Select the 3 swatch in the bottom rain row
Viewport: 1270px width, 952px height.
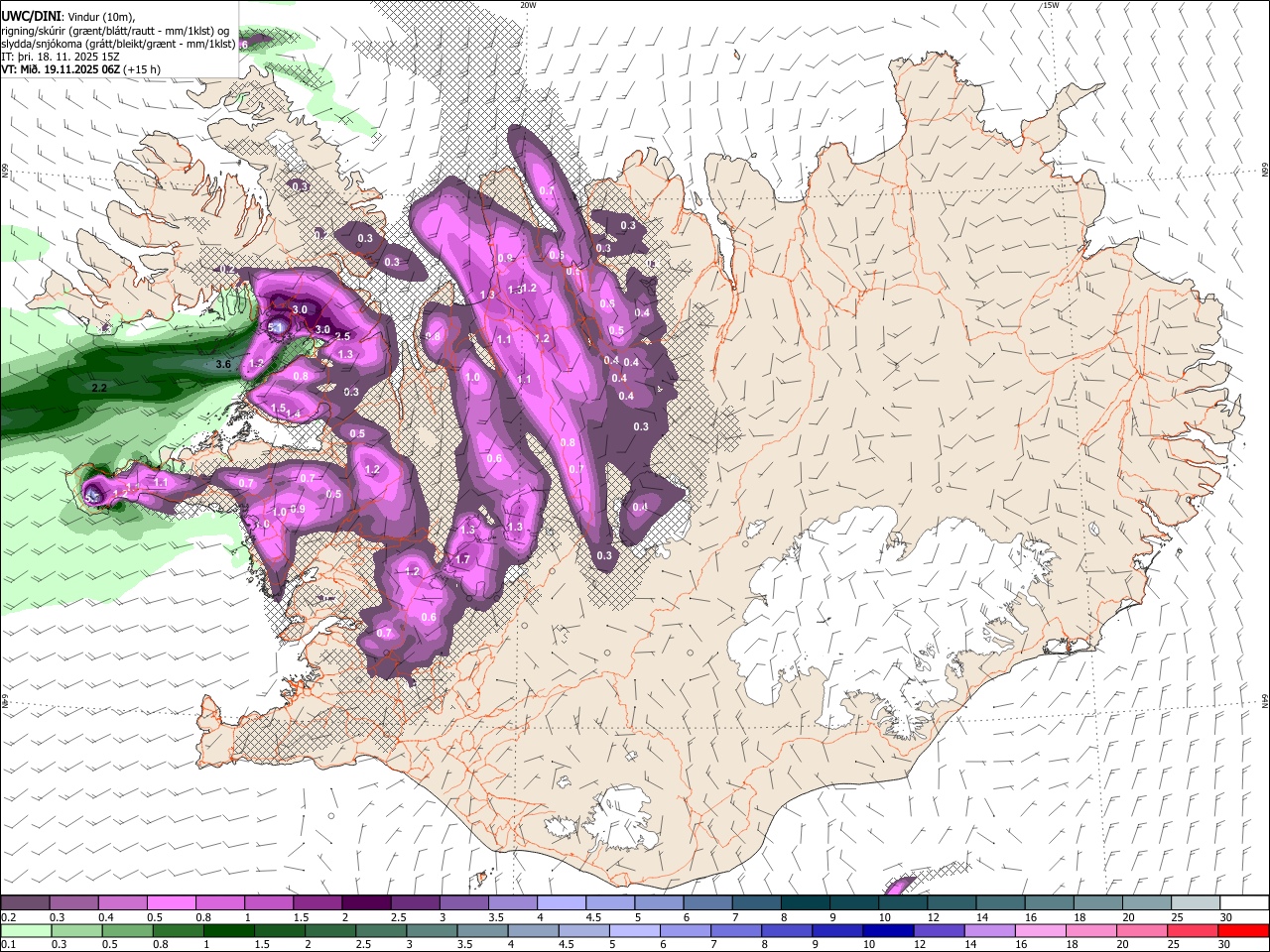pyautogui.click(x=431, y=930)
